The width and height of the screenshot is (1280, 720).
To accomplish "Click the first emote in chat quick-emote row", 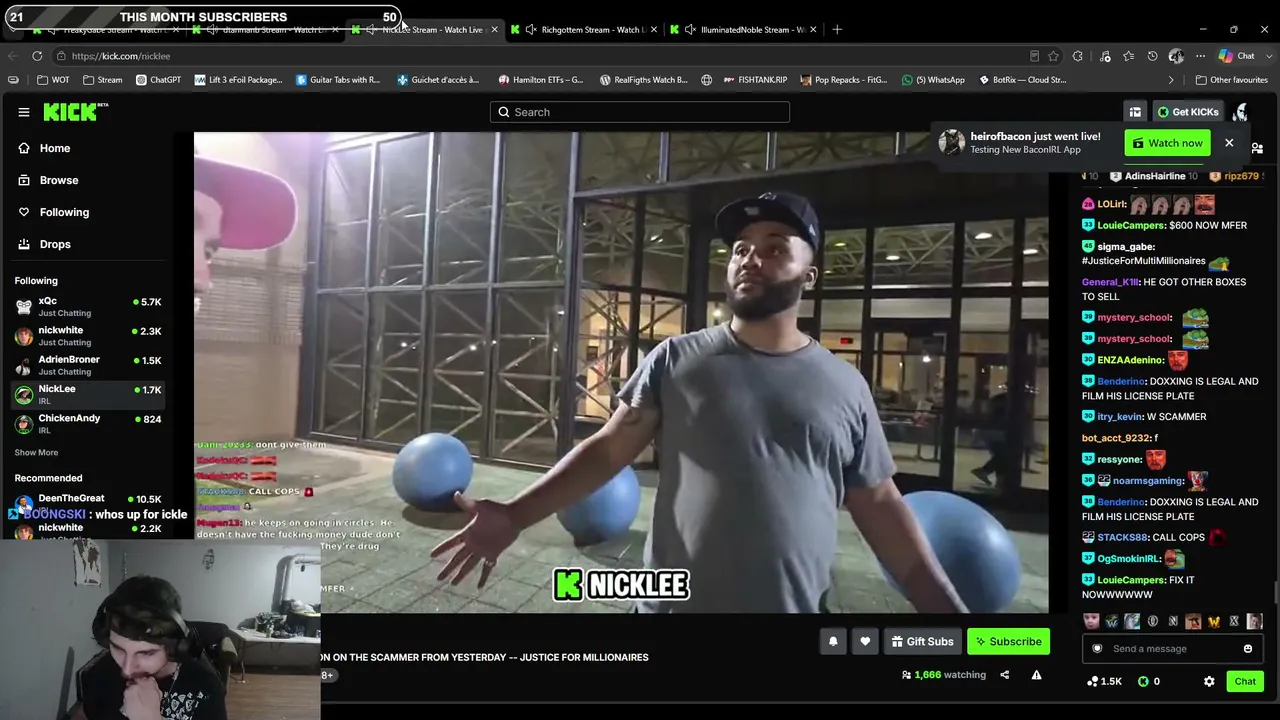I will coord(1091,621).
